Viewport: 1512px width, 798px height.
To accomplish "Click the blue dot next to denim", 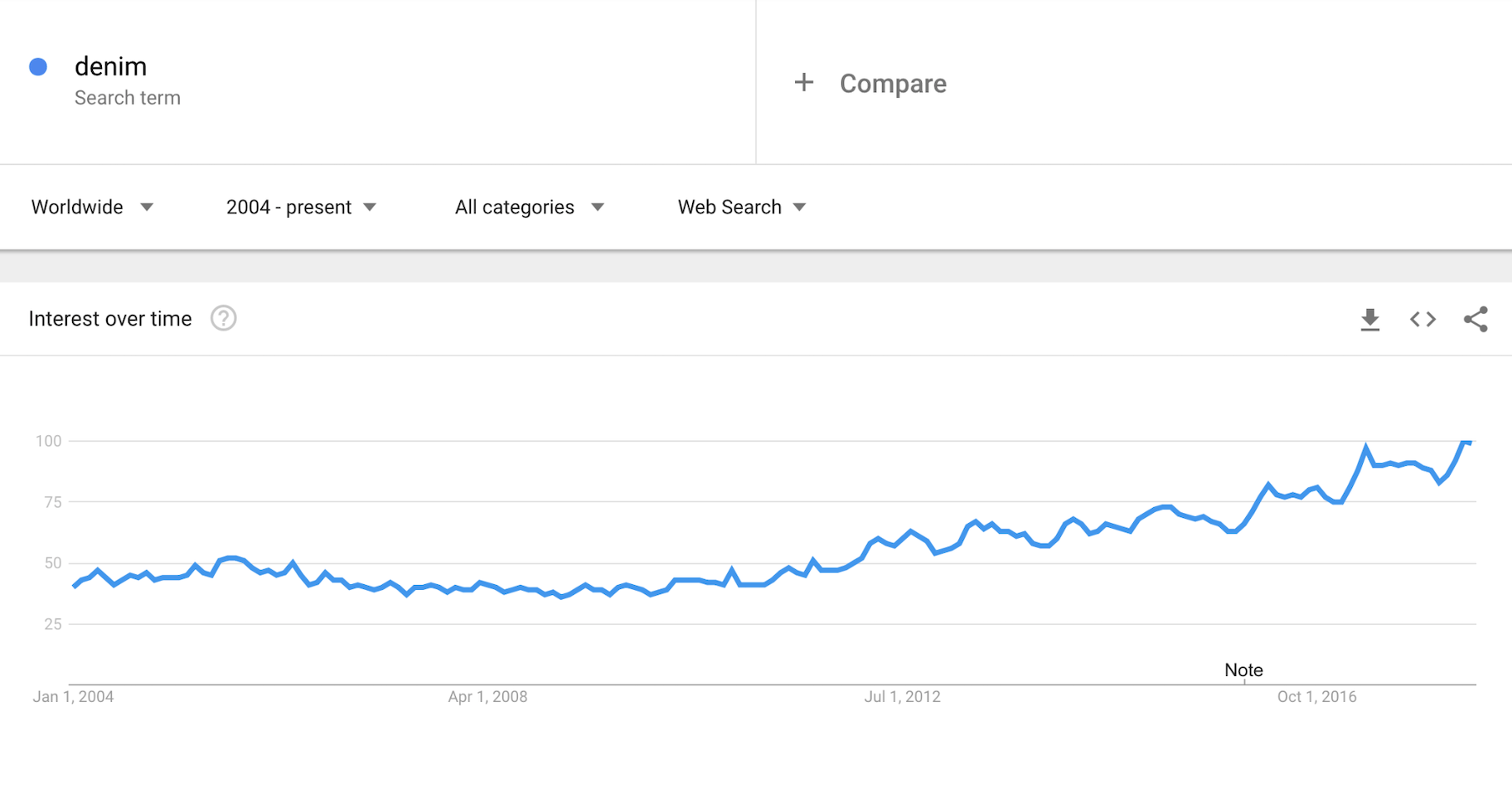I will tap(38, 67).
